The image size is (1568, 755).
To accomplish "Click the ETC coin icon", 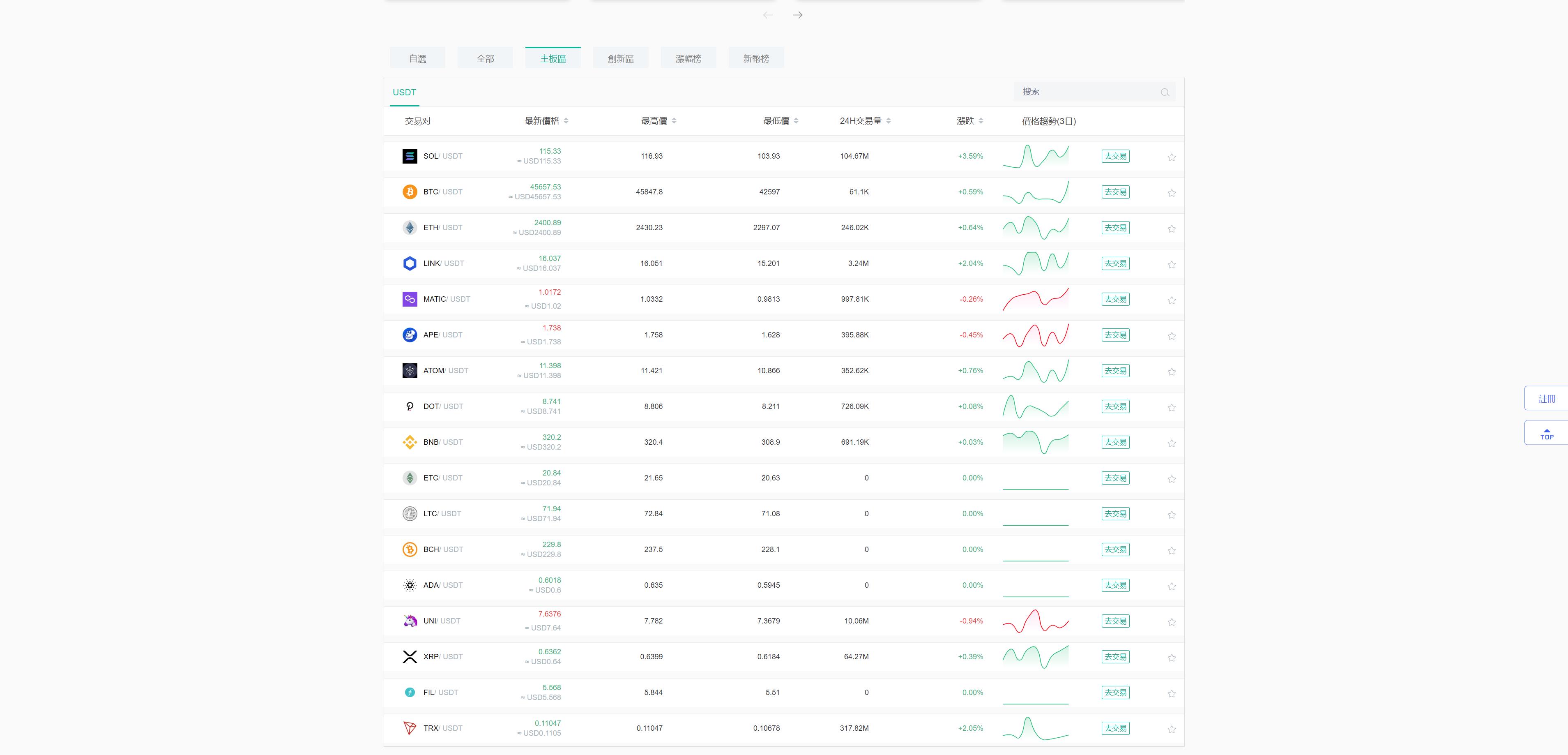I will [410, 478].
